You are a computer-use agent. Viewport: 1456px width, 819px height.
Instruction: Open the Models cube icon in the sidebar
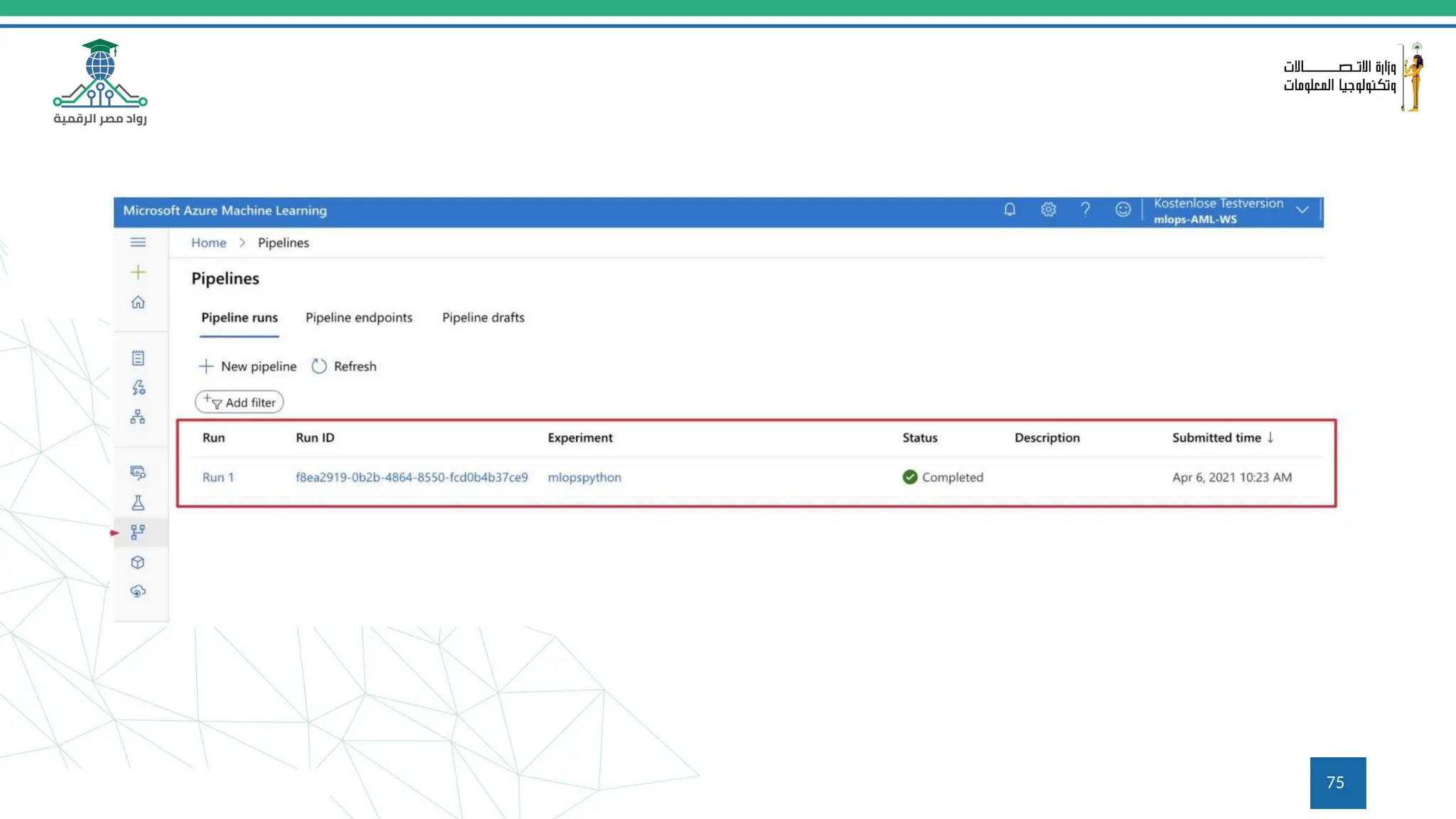coord(138,562)
